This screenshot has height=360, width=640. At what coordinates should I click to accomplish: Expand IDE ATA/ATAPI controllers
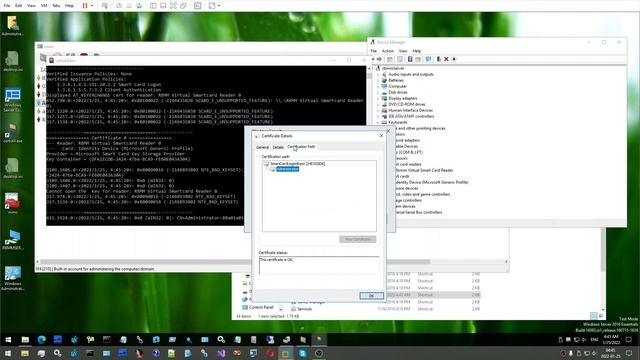[x=378, y=116]
